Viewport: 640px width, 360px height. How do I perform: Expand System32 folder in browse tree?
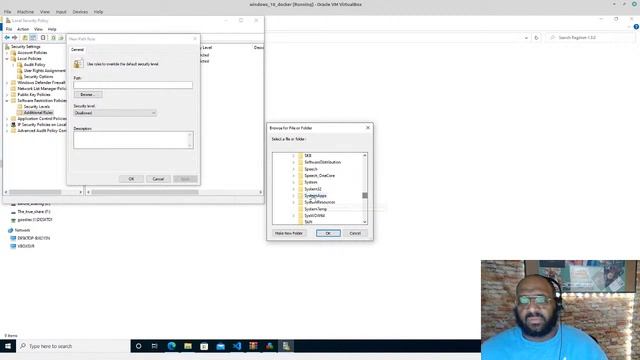293,189
